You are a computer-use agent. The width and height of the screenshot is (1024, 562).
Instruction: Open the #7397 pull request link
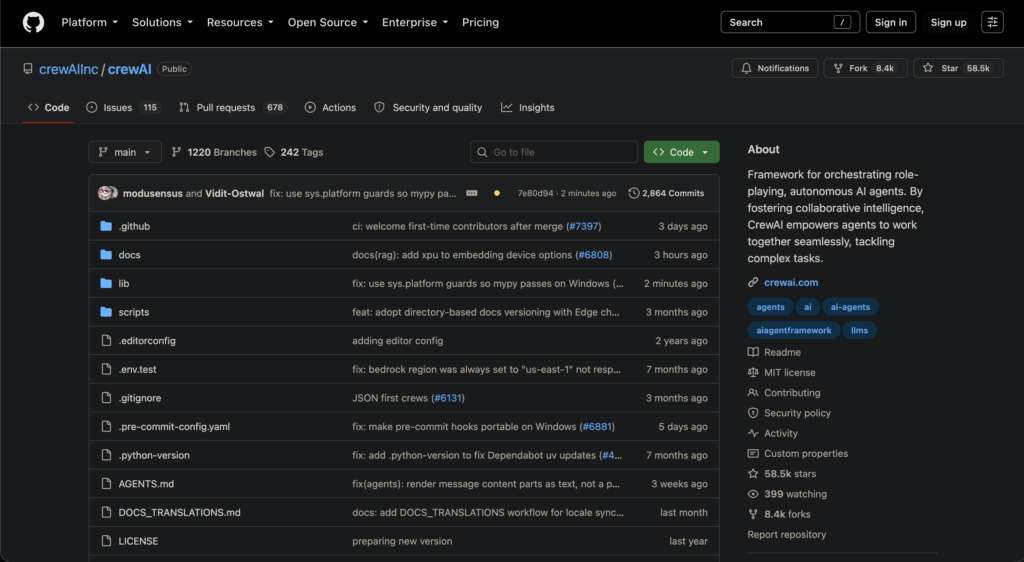tap(583, 226)
